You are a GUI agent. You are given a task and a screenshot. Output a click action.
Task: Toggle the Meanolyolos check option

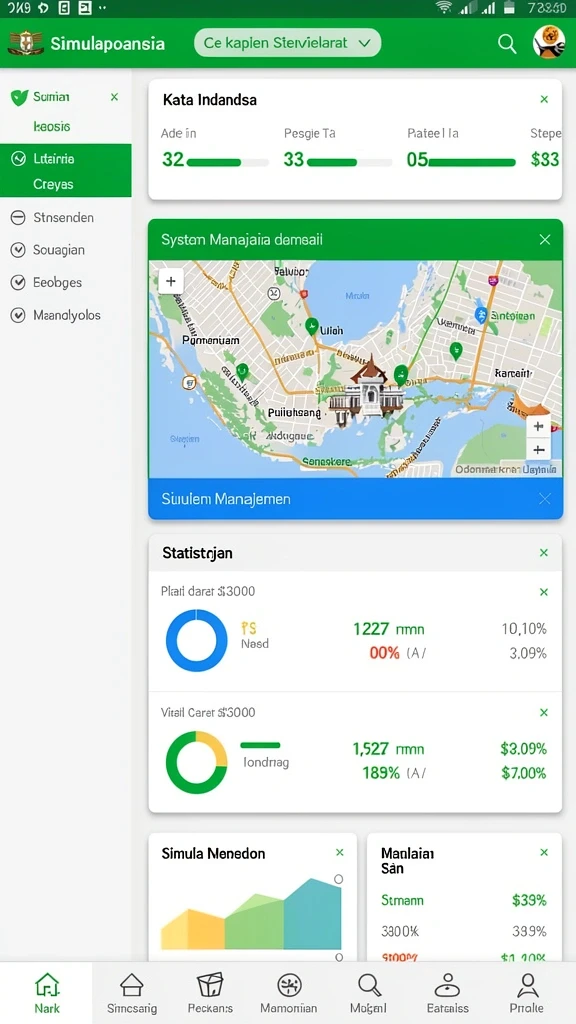click(x=18, y=315)
